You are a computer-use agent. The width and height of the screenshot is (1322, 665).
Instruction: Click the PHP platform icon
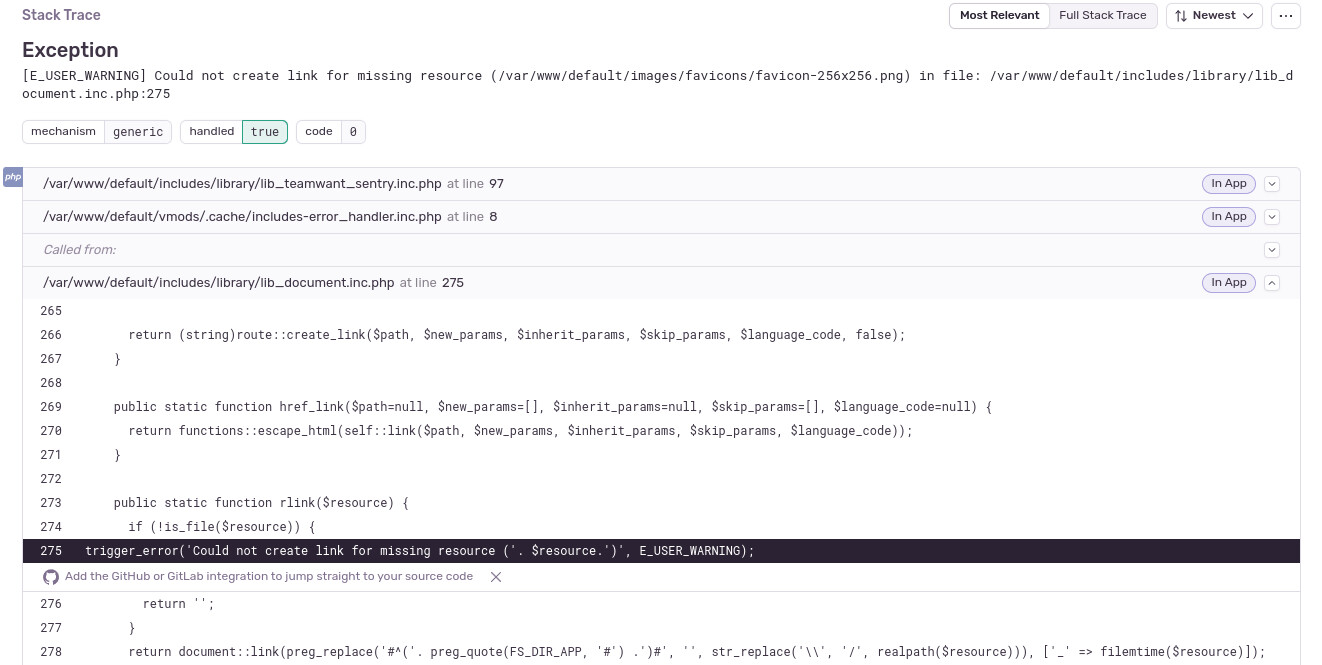12,177
